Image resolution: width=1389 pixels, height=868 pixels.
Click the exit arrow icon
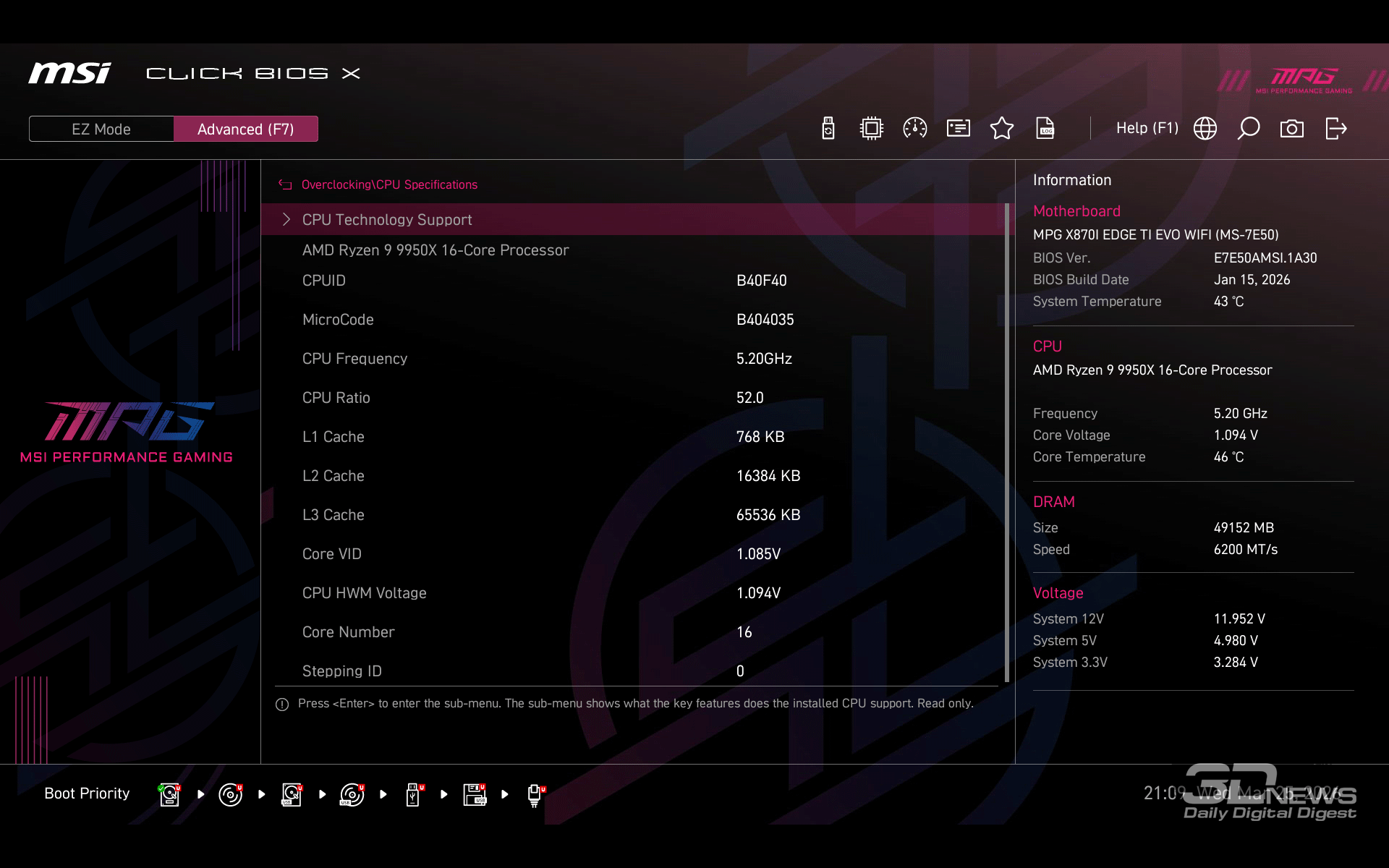(x=1335, y=129)
